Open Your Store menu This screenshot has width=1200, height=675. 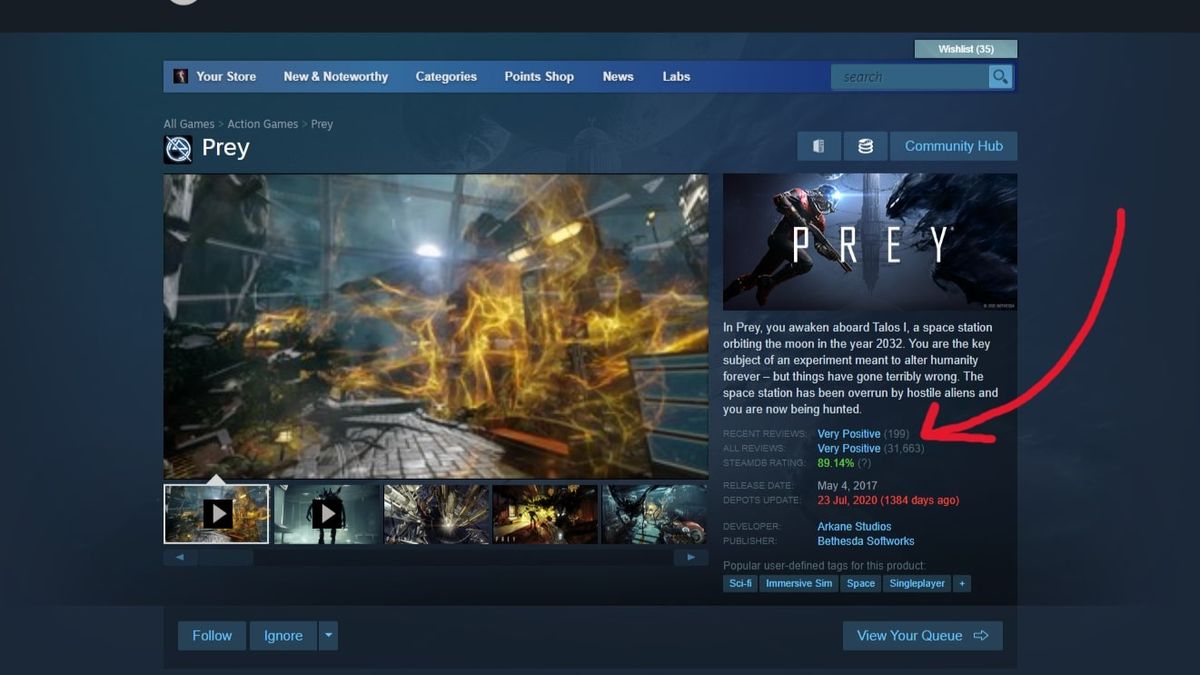[x=226, y=76]
